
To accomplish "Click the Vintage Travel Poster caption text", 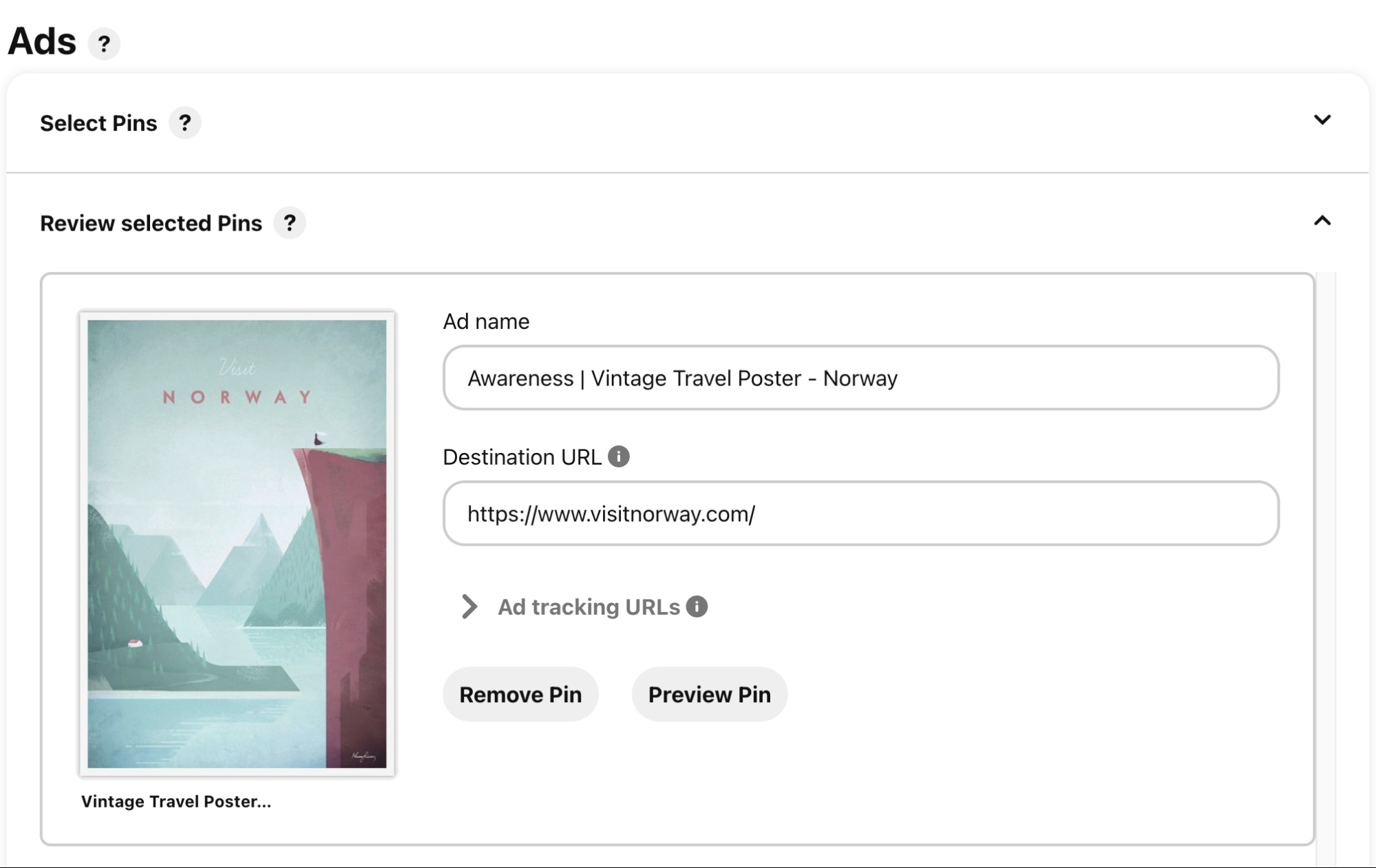I will (176, 801).
